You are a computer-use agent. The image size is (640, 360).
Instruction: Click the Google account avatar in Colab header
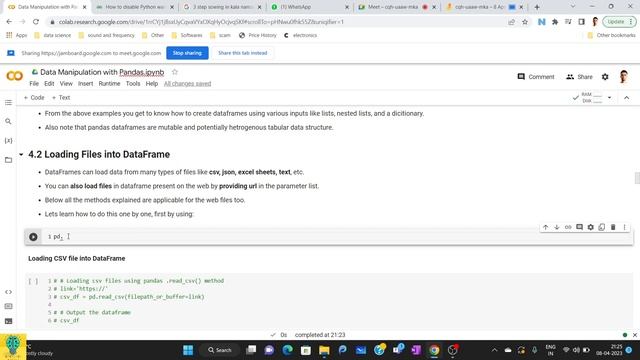623,77
